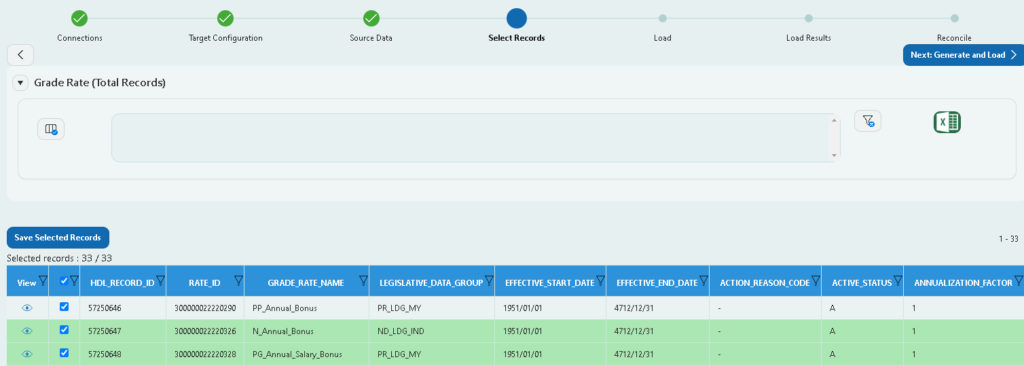View record PG_Annual_Salary_Bonus with eye icon
The image size is (1024, 366).
tap(27, 354)
